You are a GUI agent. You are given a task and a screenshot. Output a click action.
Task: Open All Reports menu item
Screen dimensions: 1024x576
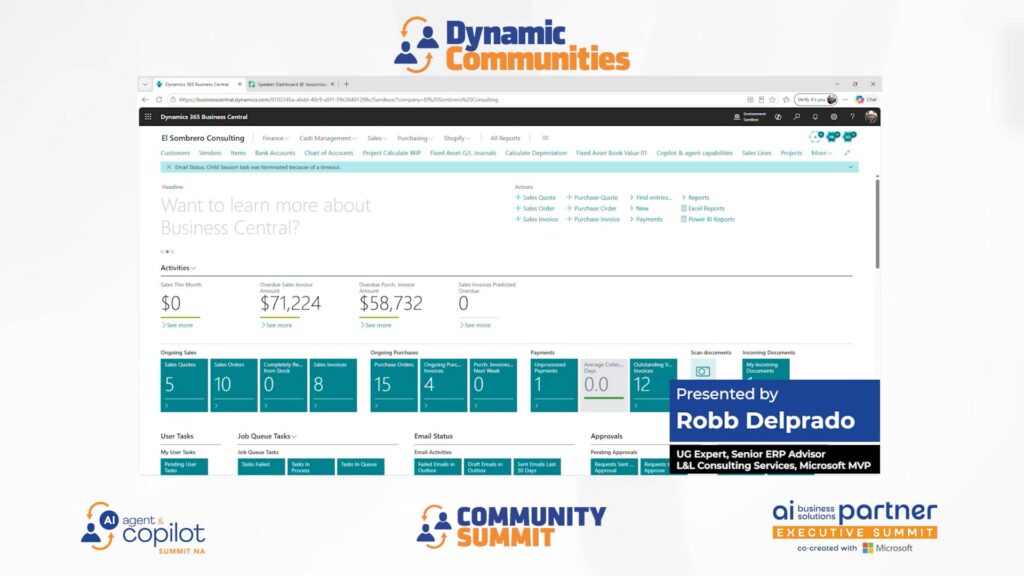(x=505, y=138)
